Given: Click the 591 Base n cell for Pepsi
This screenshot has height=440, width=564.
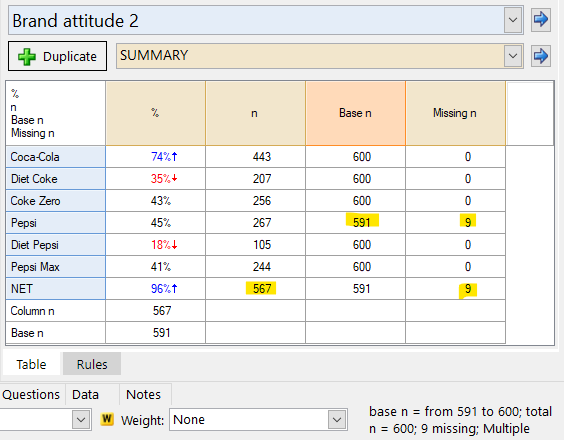Looking at the screenshot, I should pos(355,223).
